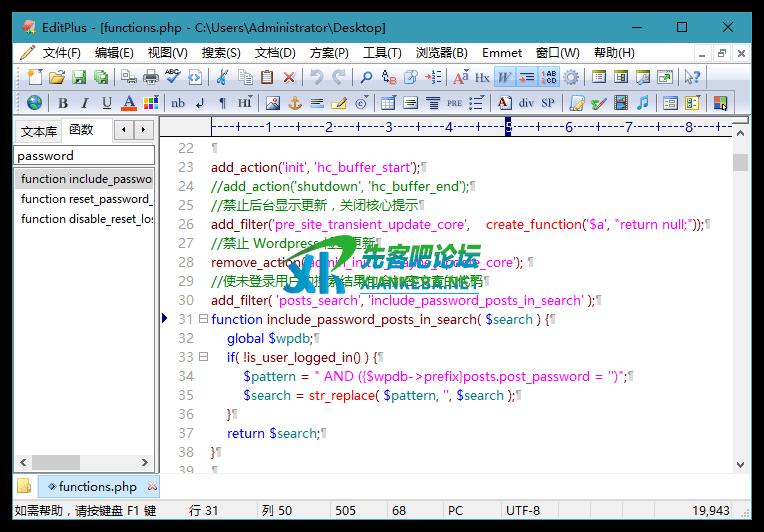Click the music note icon
Screen dimensions: 764x532
(x=643, y=103)
